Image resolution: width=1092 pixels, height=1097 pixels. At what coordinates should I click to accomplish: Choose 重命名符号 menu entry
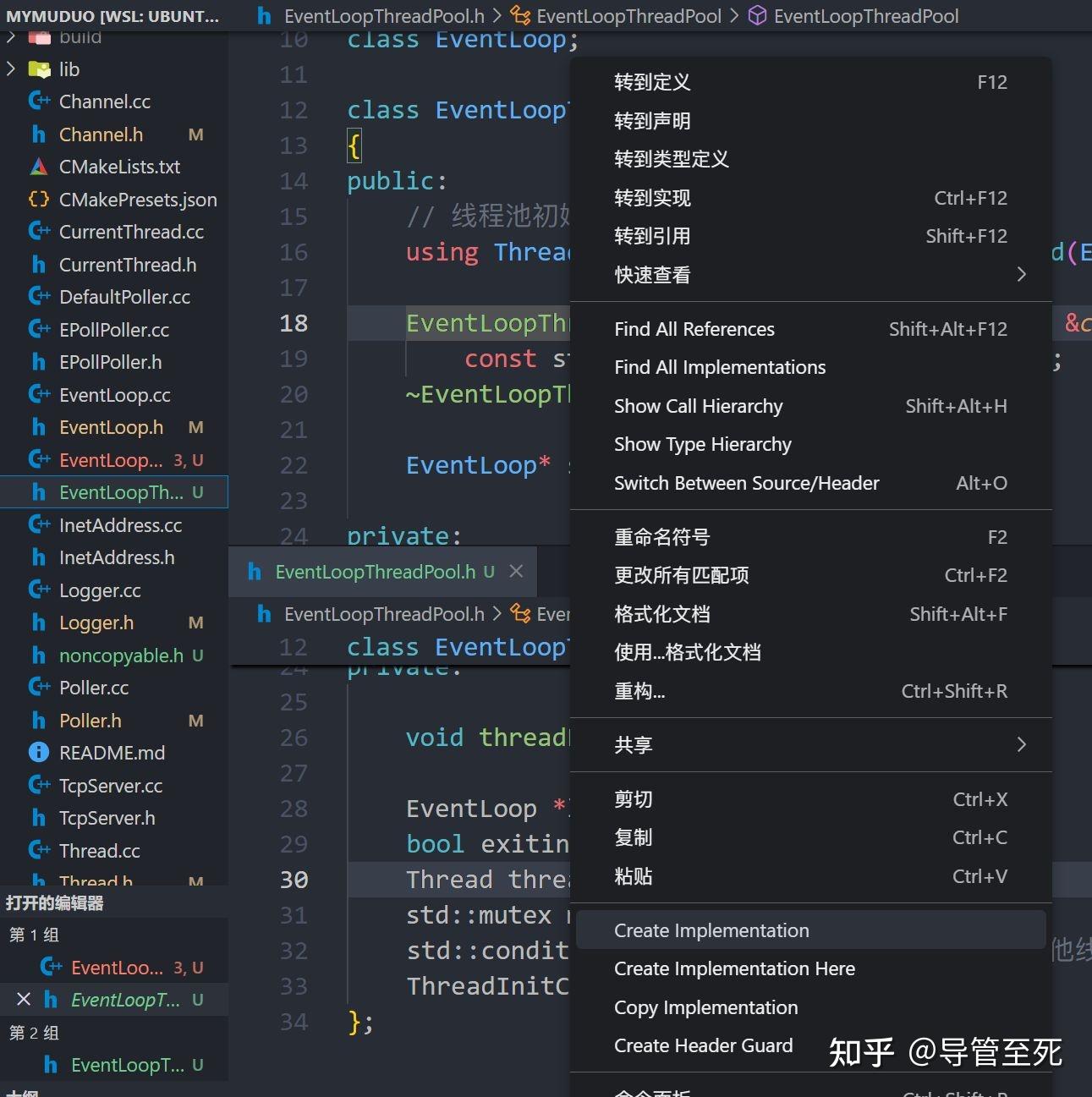click(x=810, y=537)
